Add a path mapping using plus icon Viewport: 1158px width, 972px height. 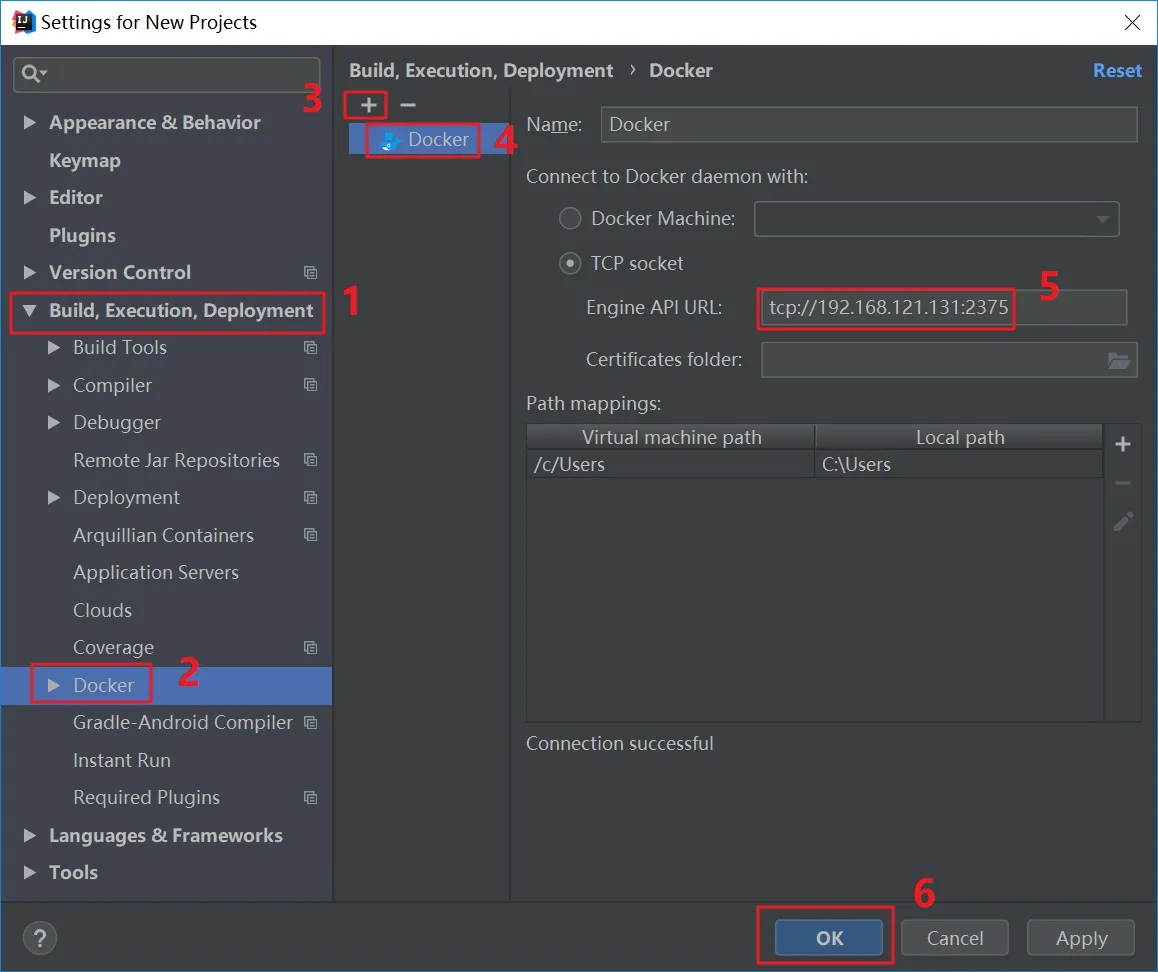pos(1123,444)
